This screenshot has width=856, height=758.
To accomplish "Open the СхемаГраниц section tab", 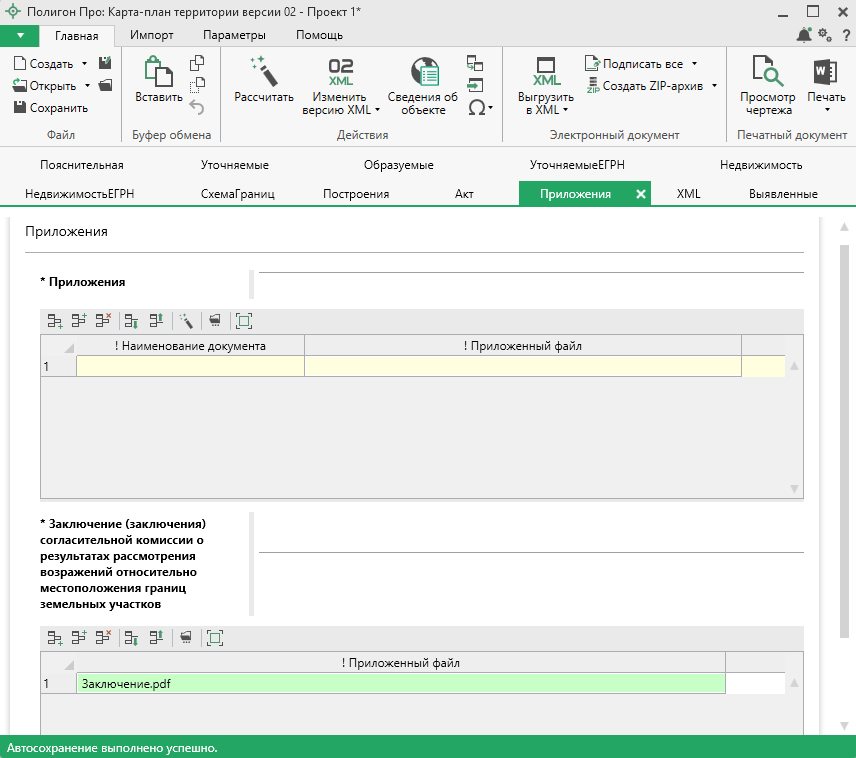I will tap(237, 194).
